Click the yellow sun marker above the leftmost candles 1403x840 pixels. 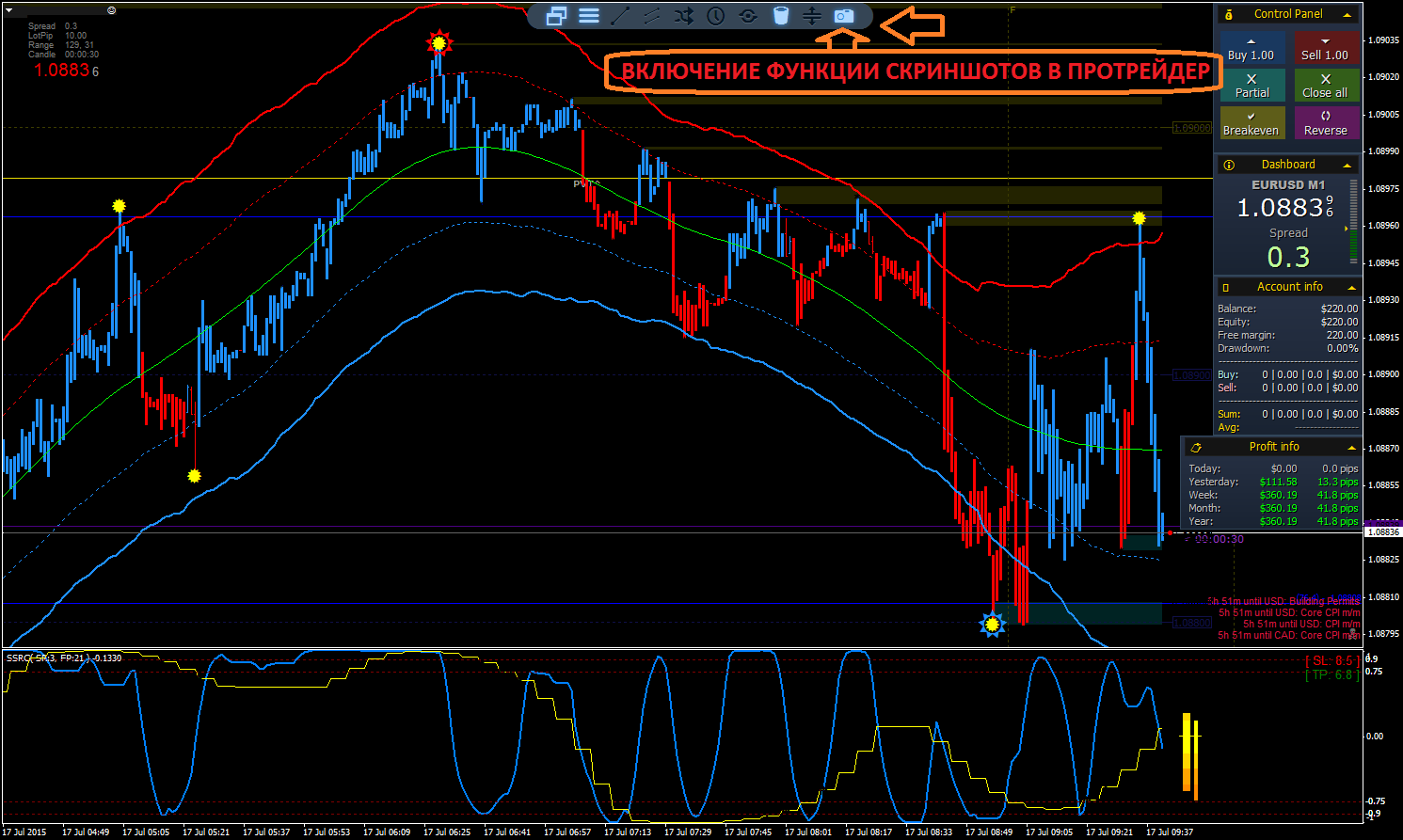click(x=119, y=205)
